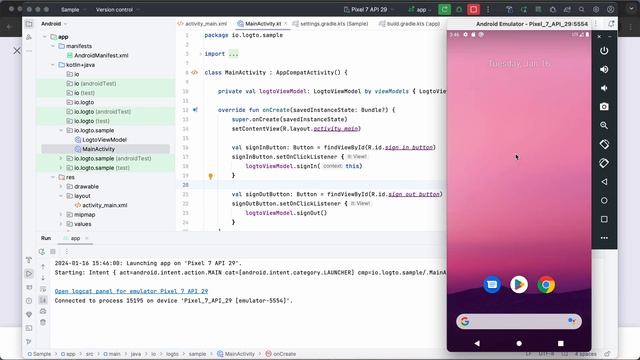Activate emulator zoom mode magnifier
Image resolution: width=640 pixels, height=360 pixels.
click(604, 126)
